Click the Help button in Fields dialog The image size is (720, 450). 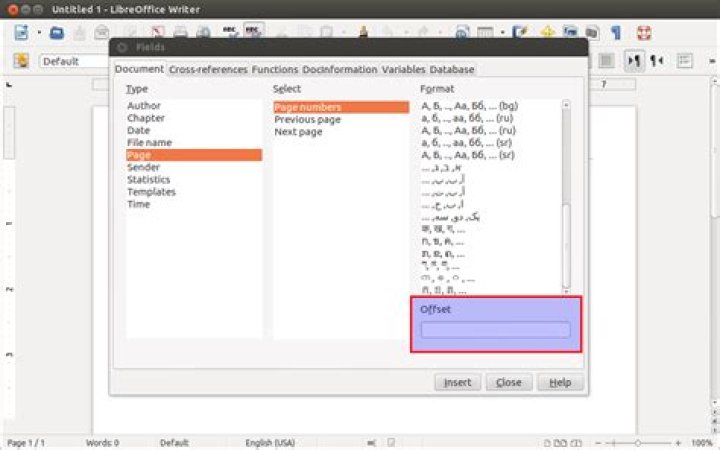(x=560, y=382)
